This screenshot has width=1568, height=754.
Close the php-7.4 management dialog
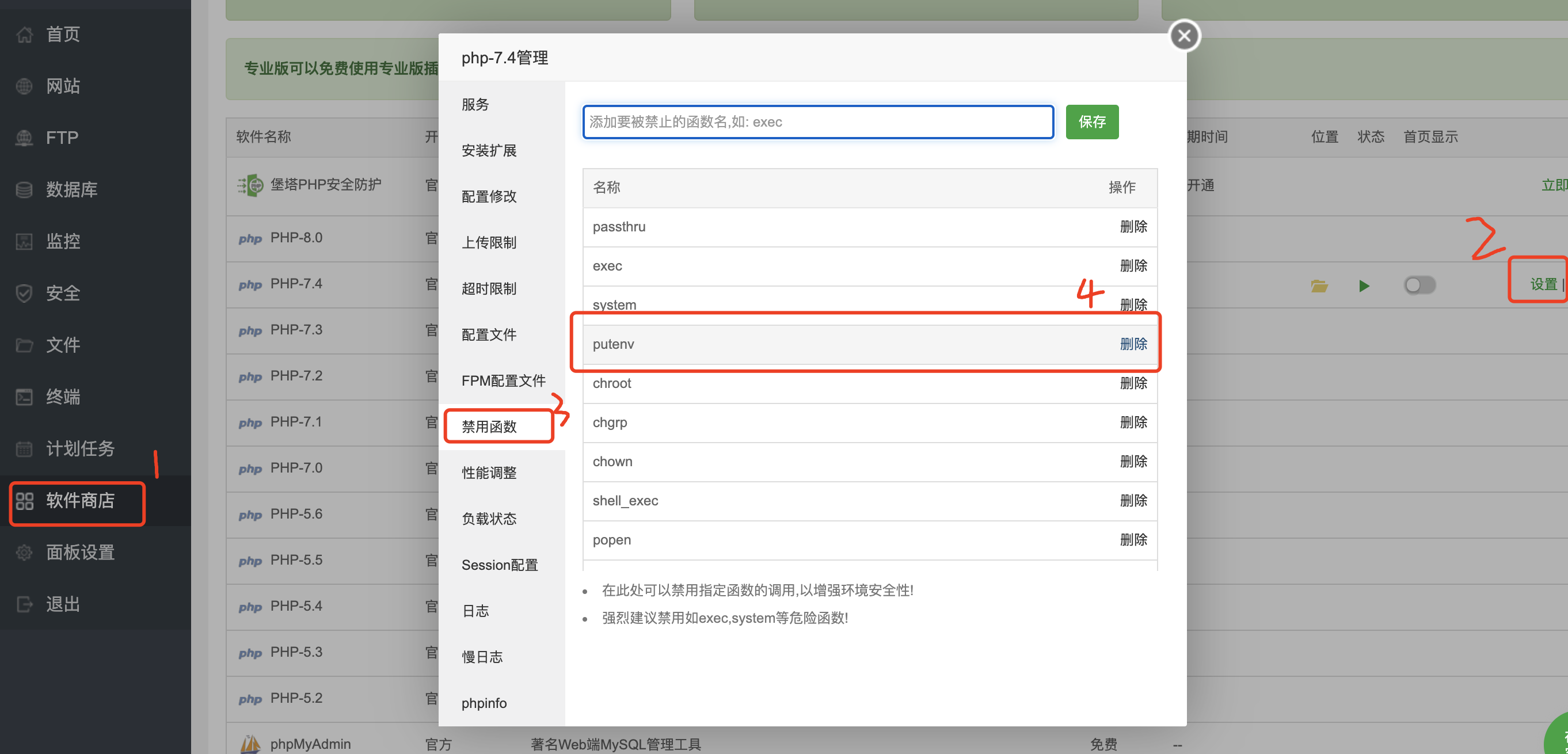pyautogui.click(x=1184, y=36)
